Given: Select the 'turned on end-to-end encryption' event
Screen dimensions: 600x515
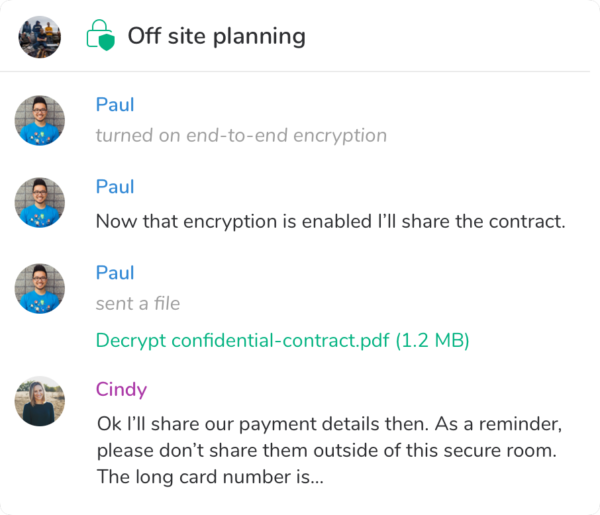Looking at the screenshot, I should 241,135.
